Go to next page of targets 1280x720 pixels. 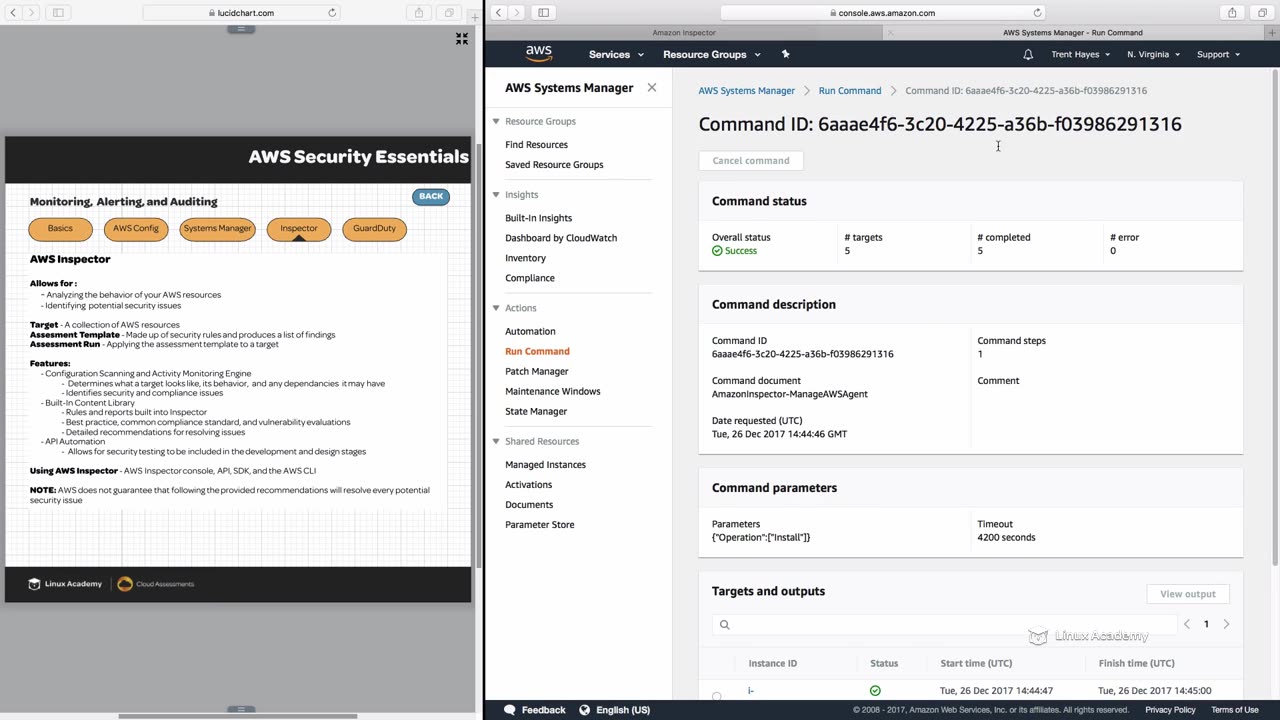pos(1226,624)
